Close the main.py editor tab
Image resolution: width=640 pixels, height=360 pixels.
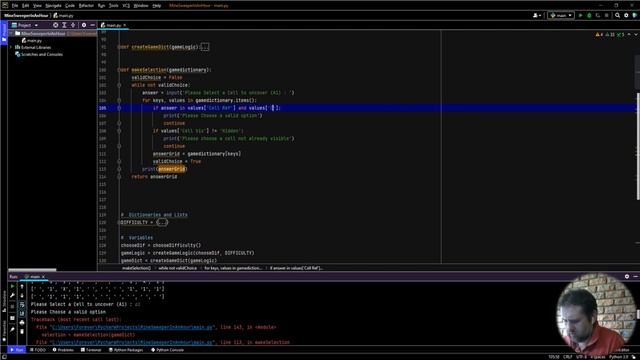coord(125,25)
